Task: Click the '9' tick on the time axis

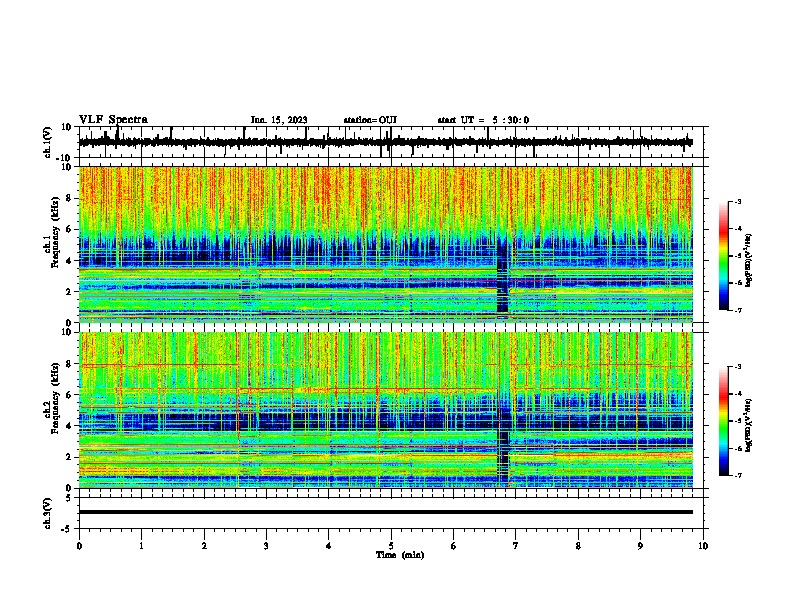Action: click(x=640, y=546)
